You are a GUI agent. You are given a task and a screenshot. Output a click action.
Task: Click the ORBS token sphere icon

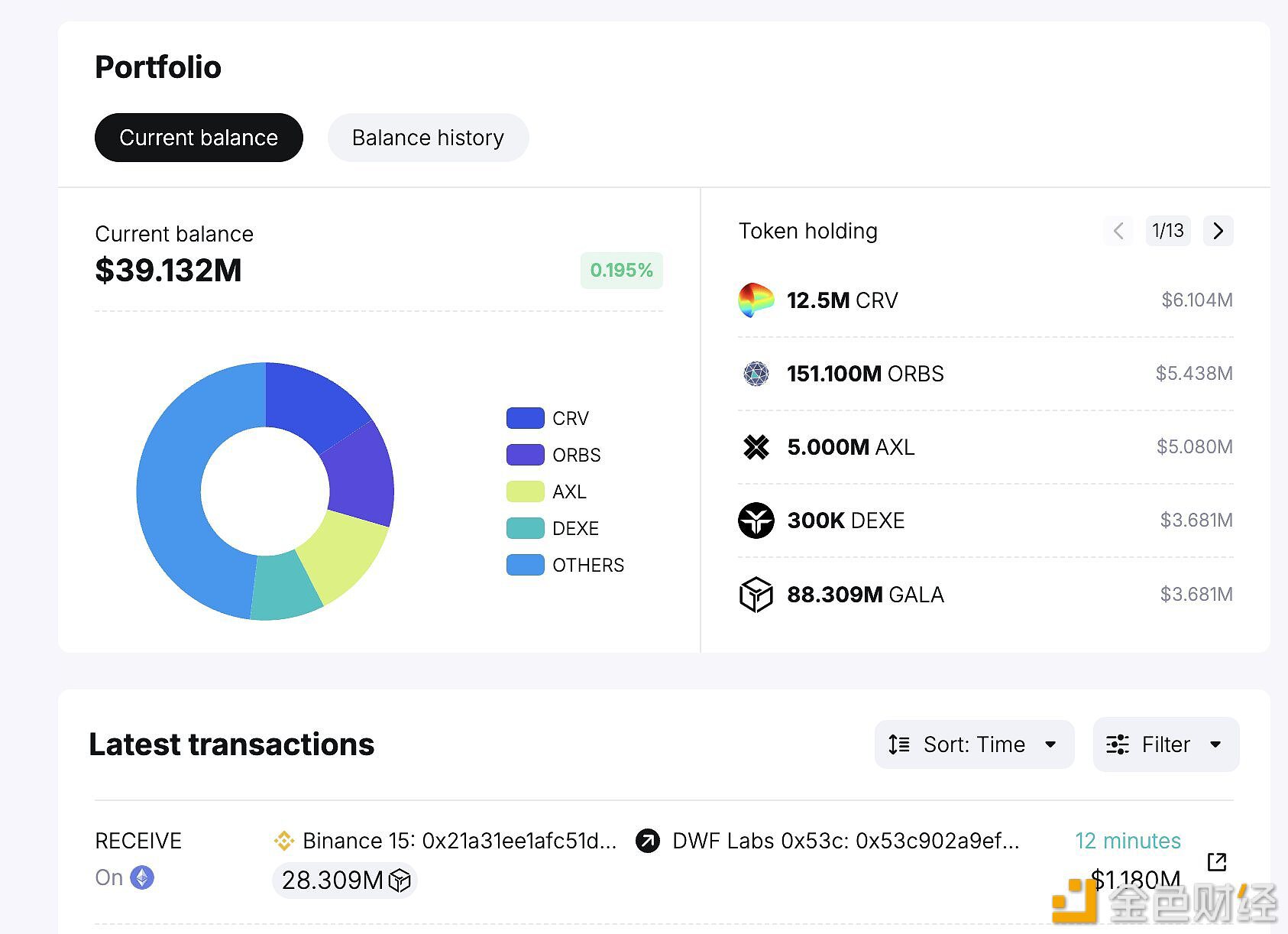pos(756,374)
